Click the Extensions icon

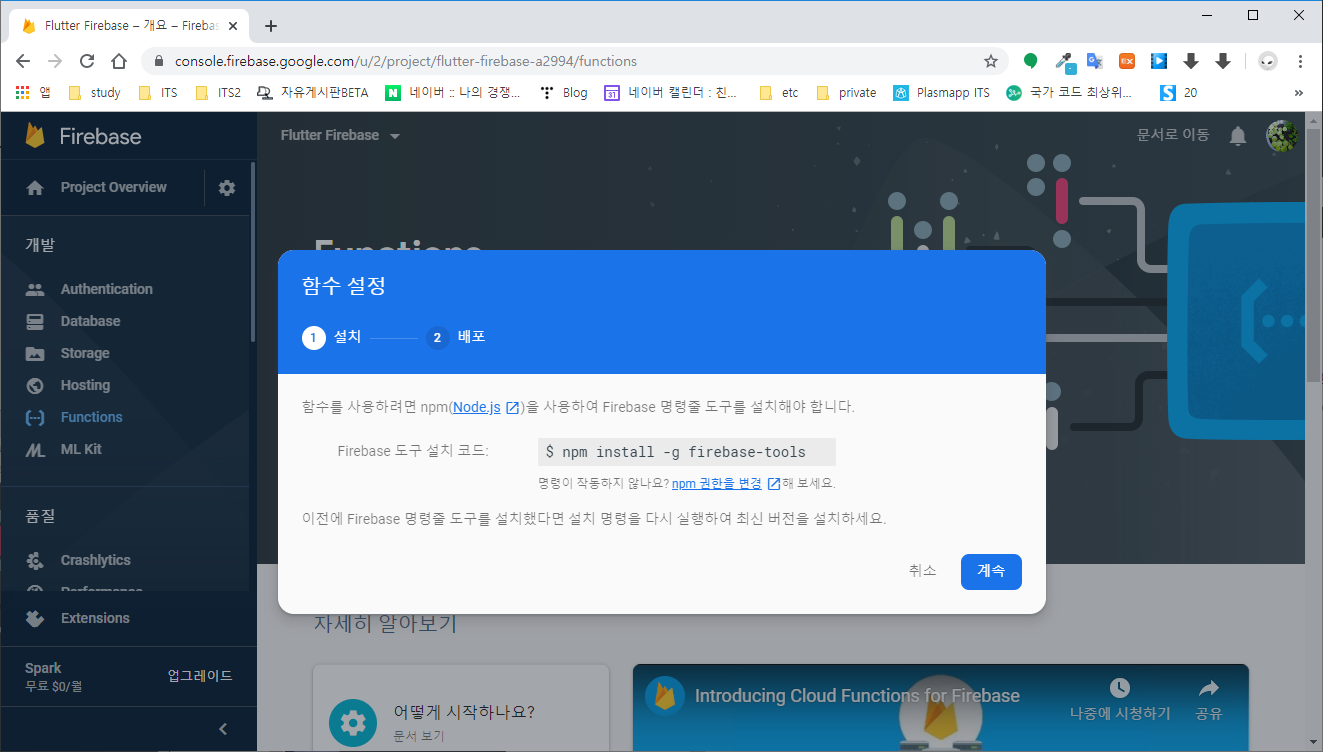pyautogui.click(x=35, y=618)
